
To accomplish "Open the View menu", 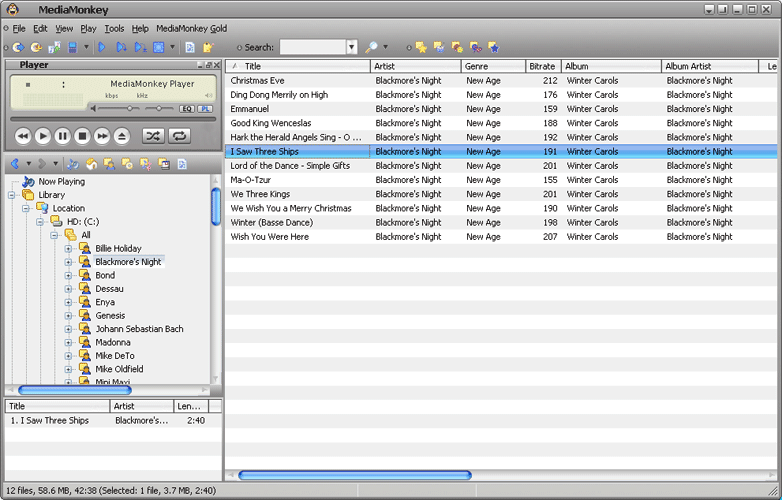I will [x=64, y=28].
